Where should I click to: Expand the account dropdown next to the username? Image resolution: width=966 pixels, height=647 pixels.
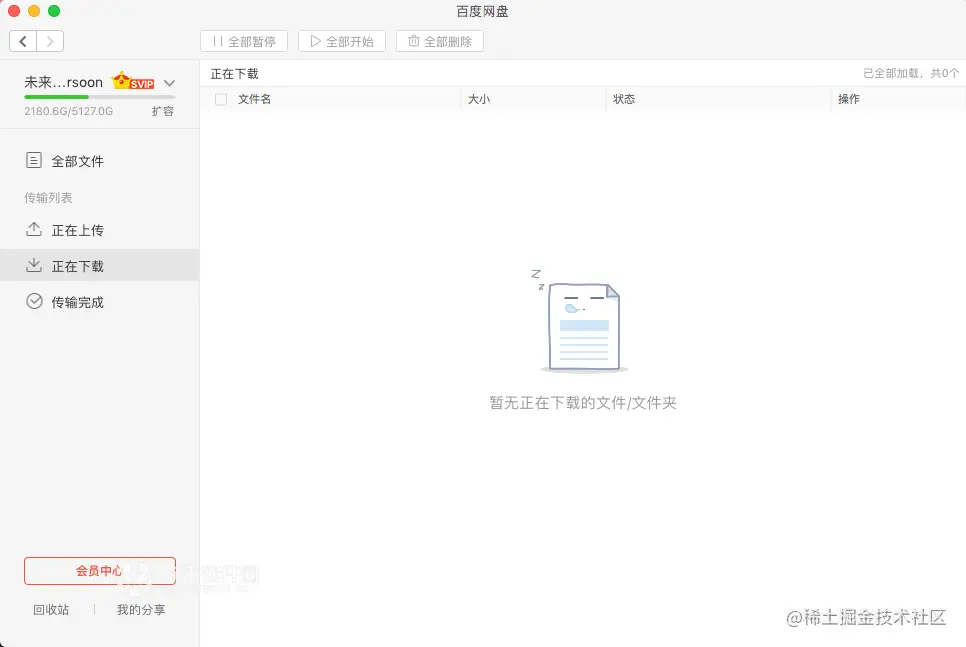coord(169,83)
